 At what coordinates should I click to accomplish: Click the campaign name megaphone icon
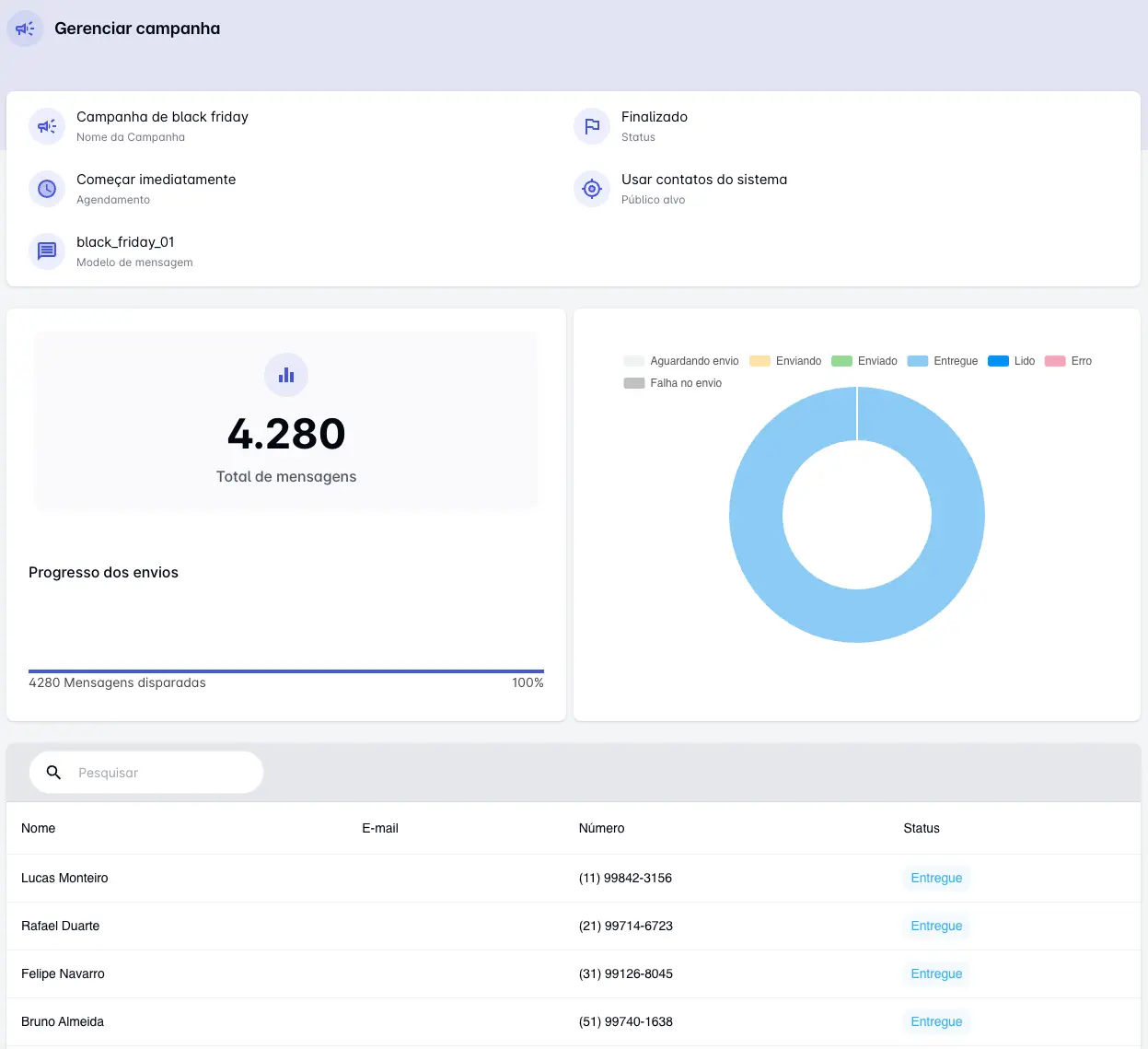(x=47, y=126)
